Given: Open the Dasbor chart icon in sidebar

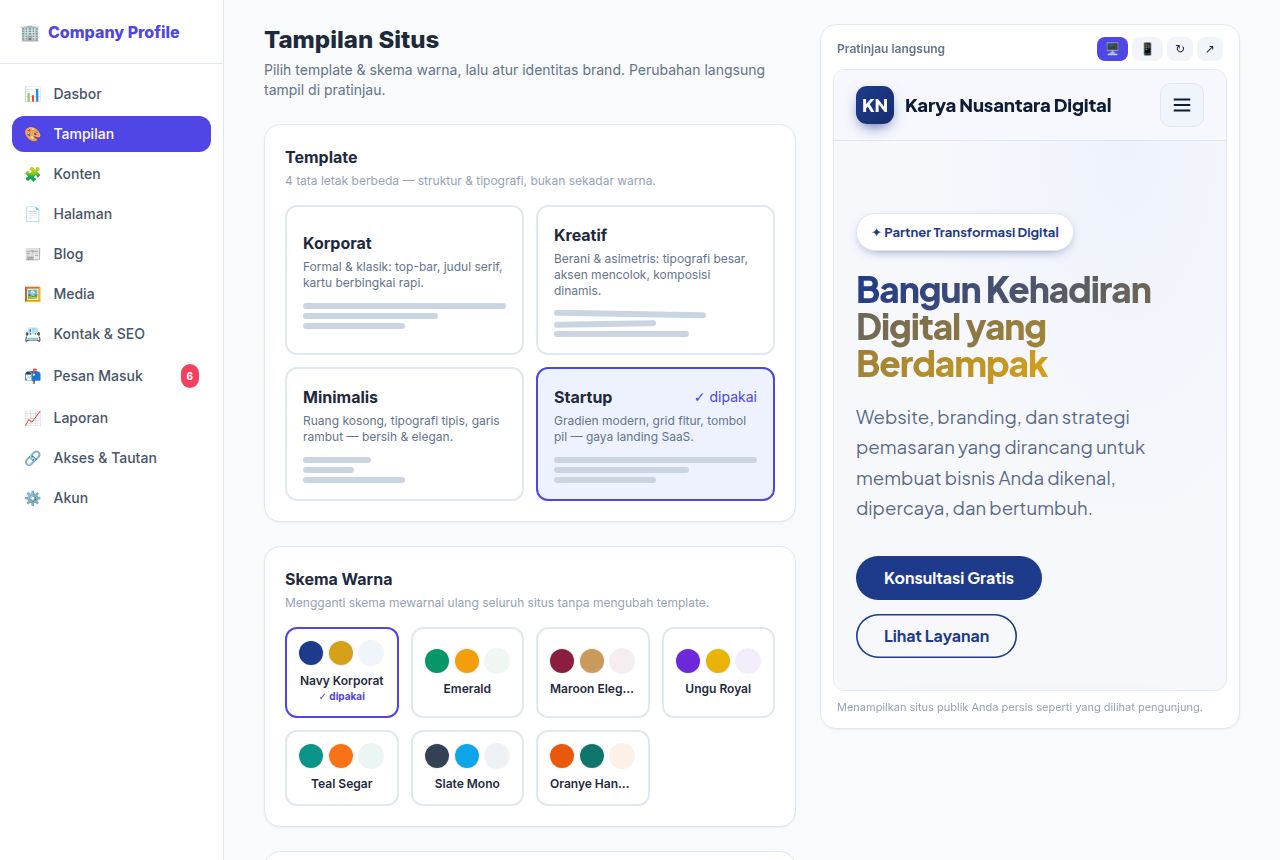Looking at the screenshot, I should [32, 94].
